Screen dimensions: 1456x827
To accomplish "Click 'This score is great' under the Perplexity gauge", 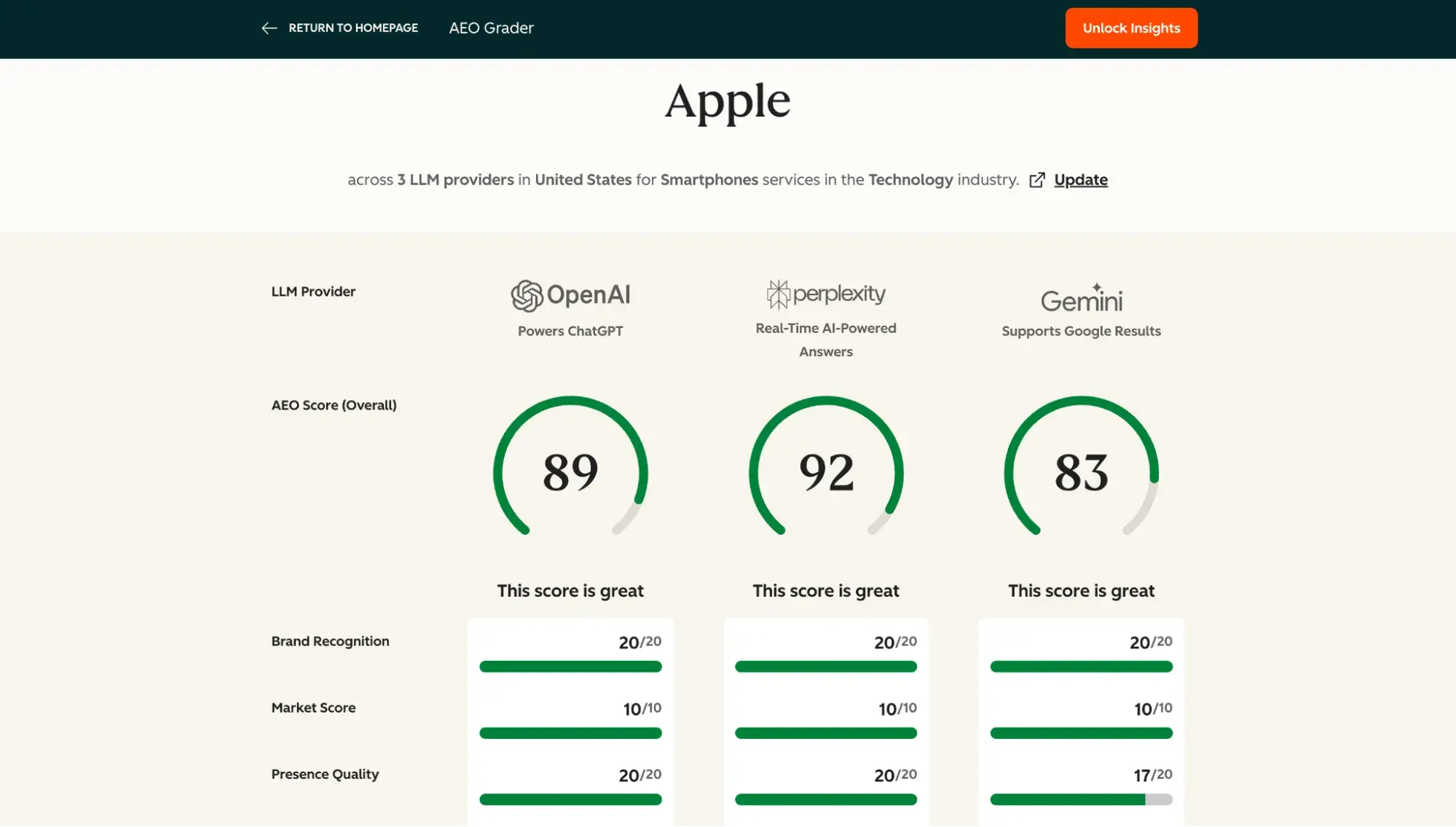I will 826,591.
